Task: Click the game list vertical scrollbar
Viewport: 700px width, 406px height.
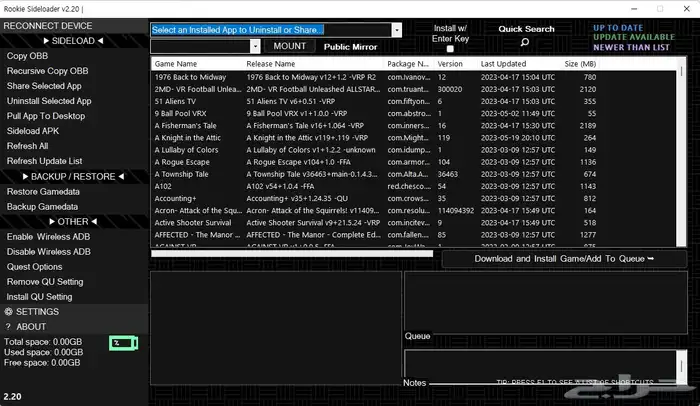Action: click(681, 152)
